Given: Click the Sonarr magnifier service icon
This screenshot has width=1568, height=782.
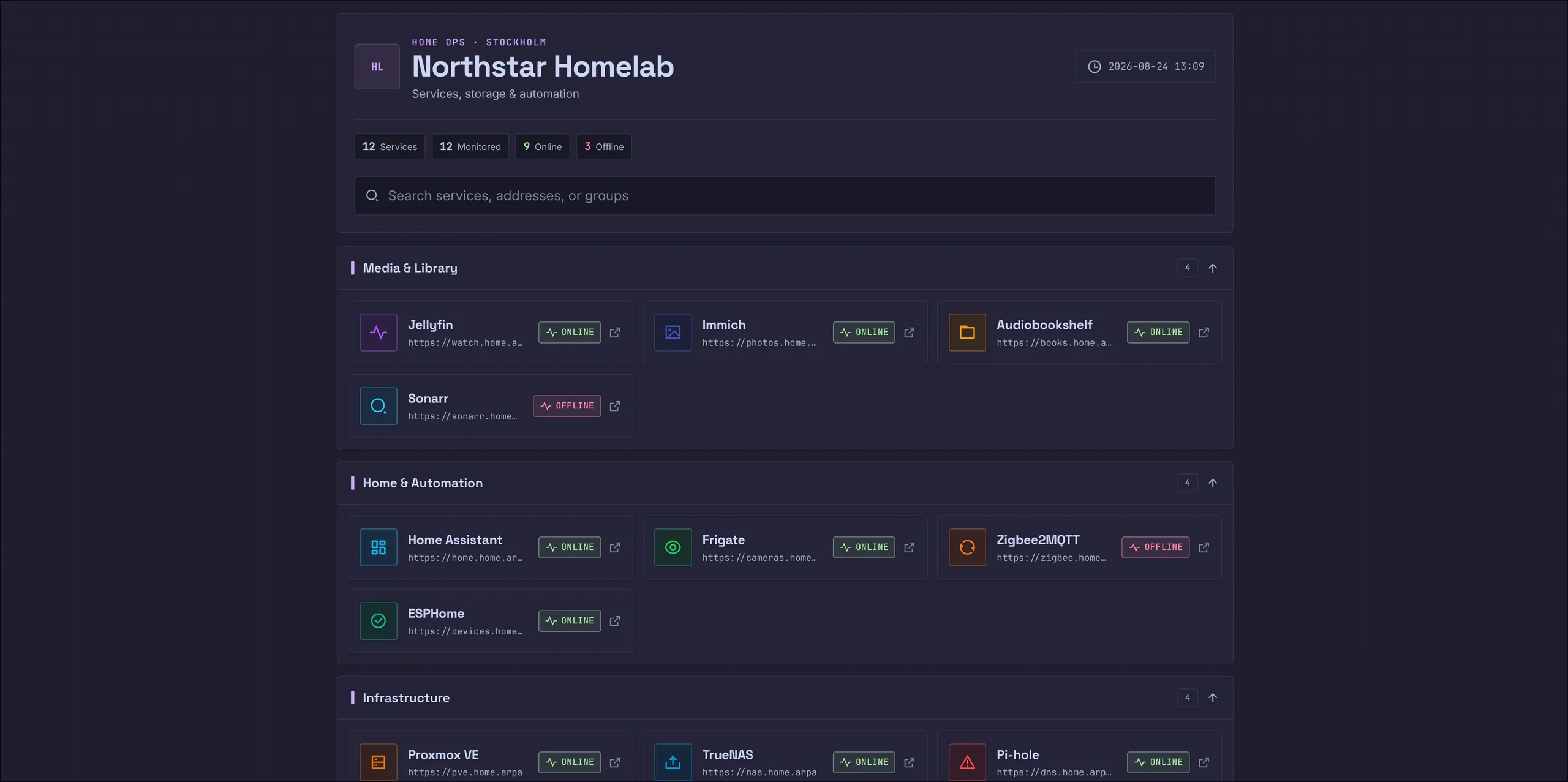Looking at the screenshot, I should (x=379, y=406).
